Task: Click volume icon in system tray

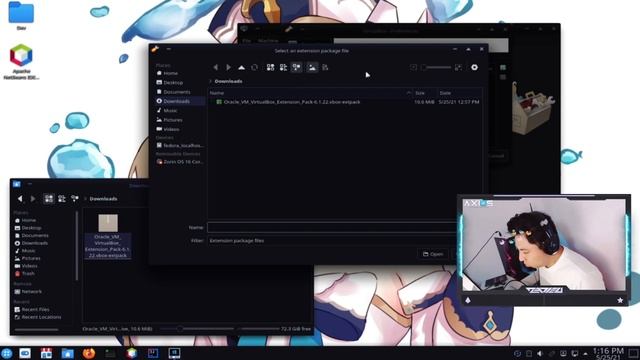Action: [540, 354]
